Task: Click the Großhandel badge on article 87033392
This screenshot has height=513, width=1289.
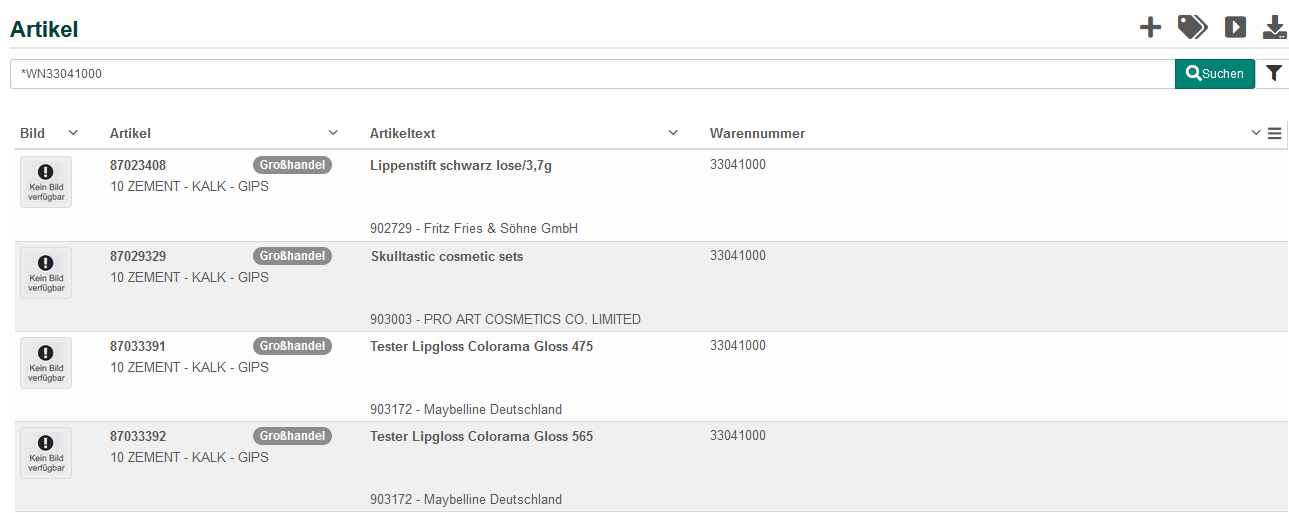Action: 292,436
